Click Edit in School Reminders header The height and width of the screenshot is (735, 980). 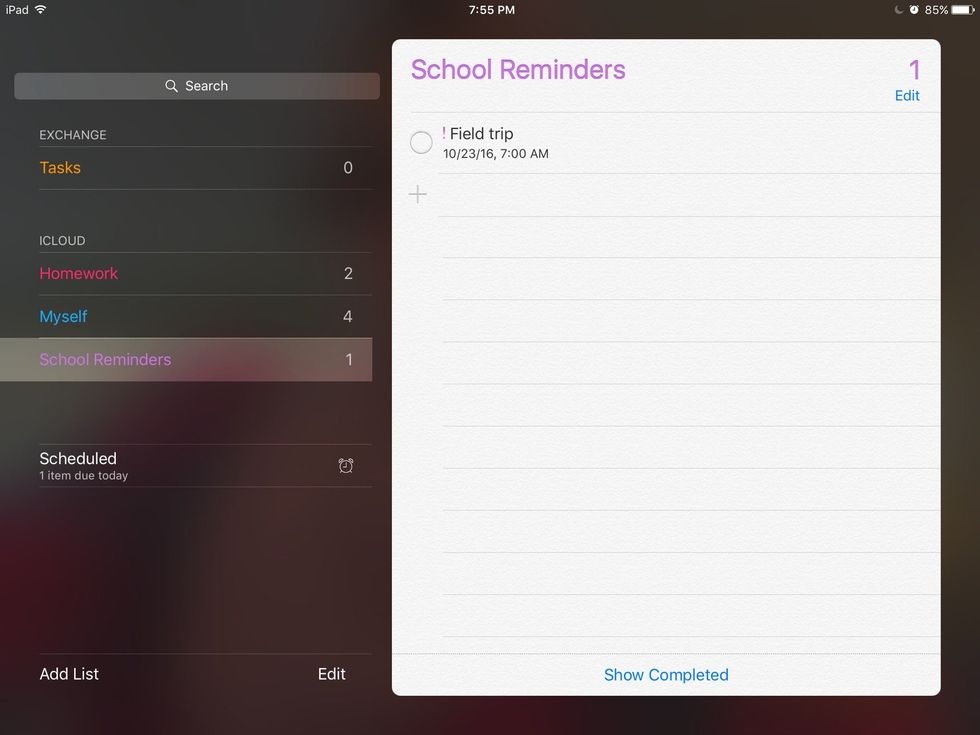(x=907, y=96)
